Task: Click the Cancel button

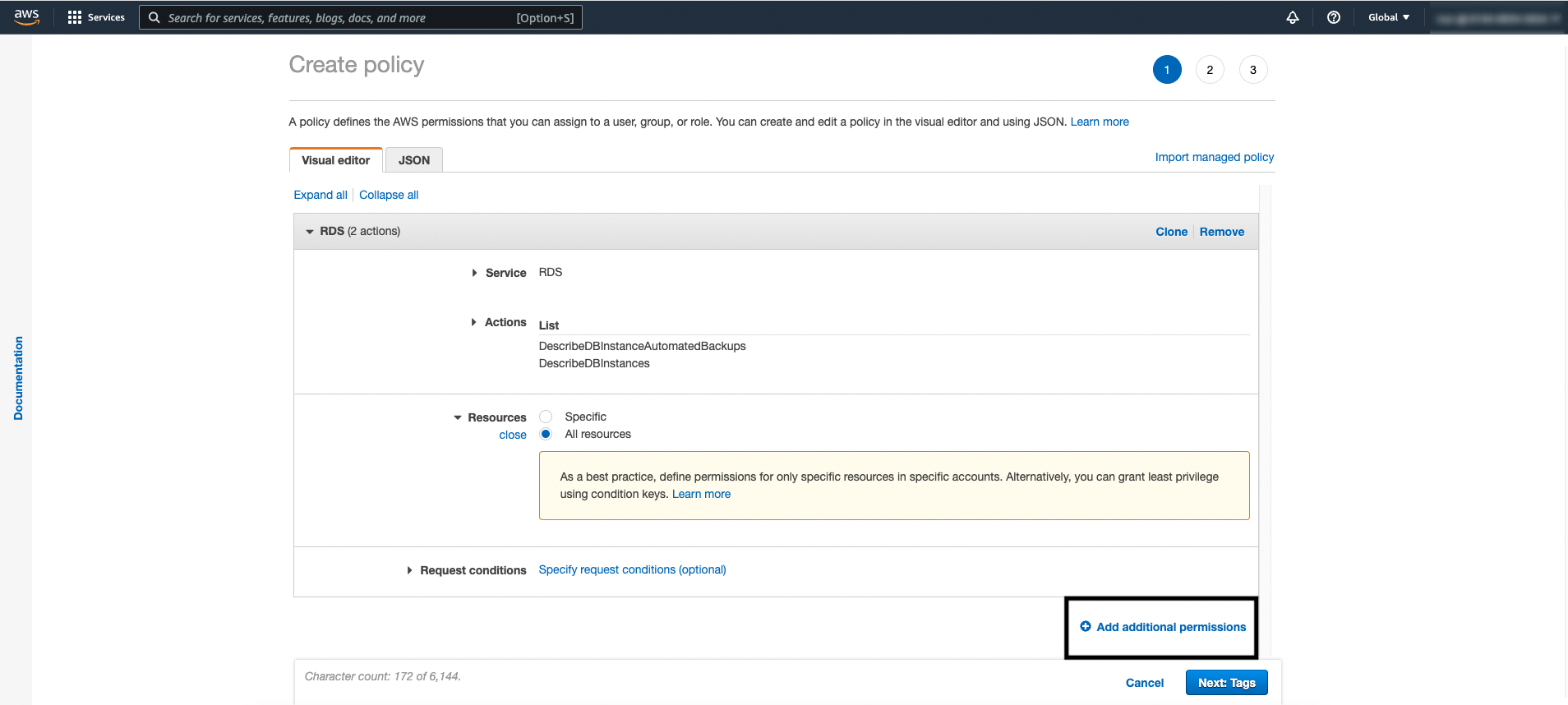Action: coord(1145,683)
